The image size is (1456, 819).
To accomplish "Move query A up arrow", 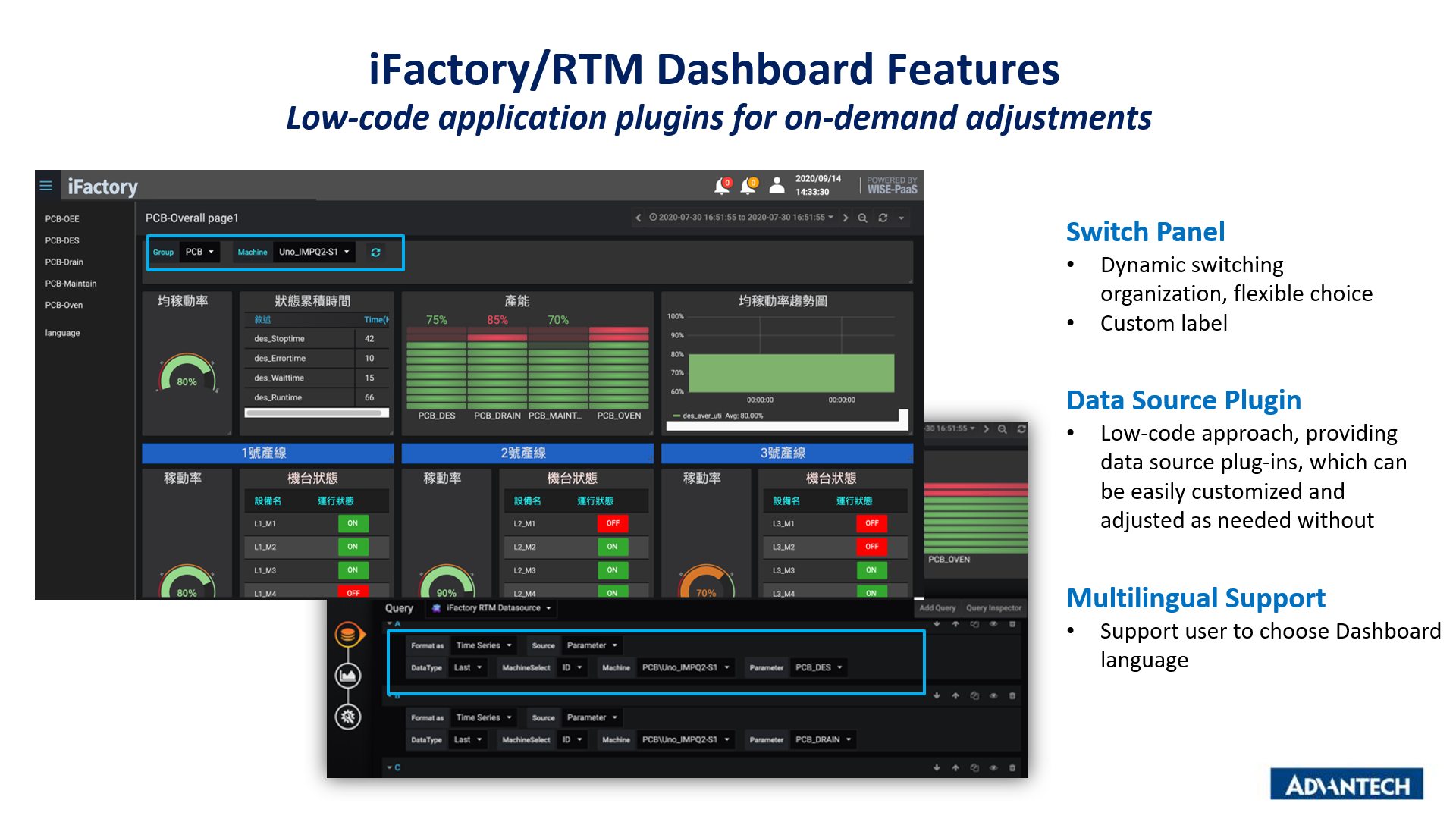I will pos(955,624).
